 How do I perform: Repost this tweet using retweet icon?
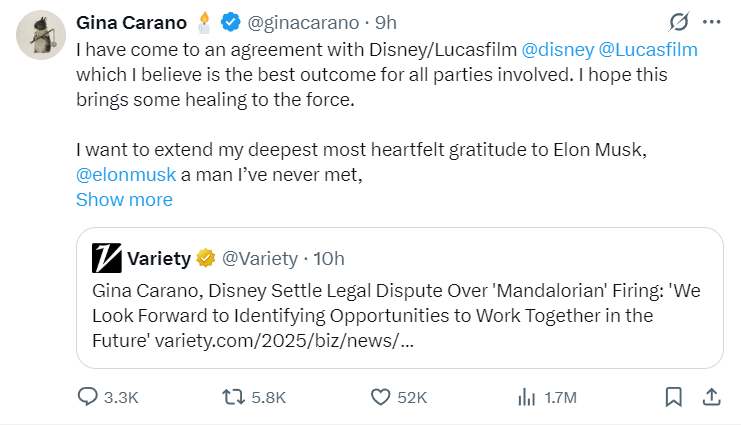click(233, 397)
